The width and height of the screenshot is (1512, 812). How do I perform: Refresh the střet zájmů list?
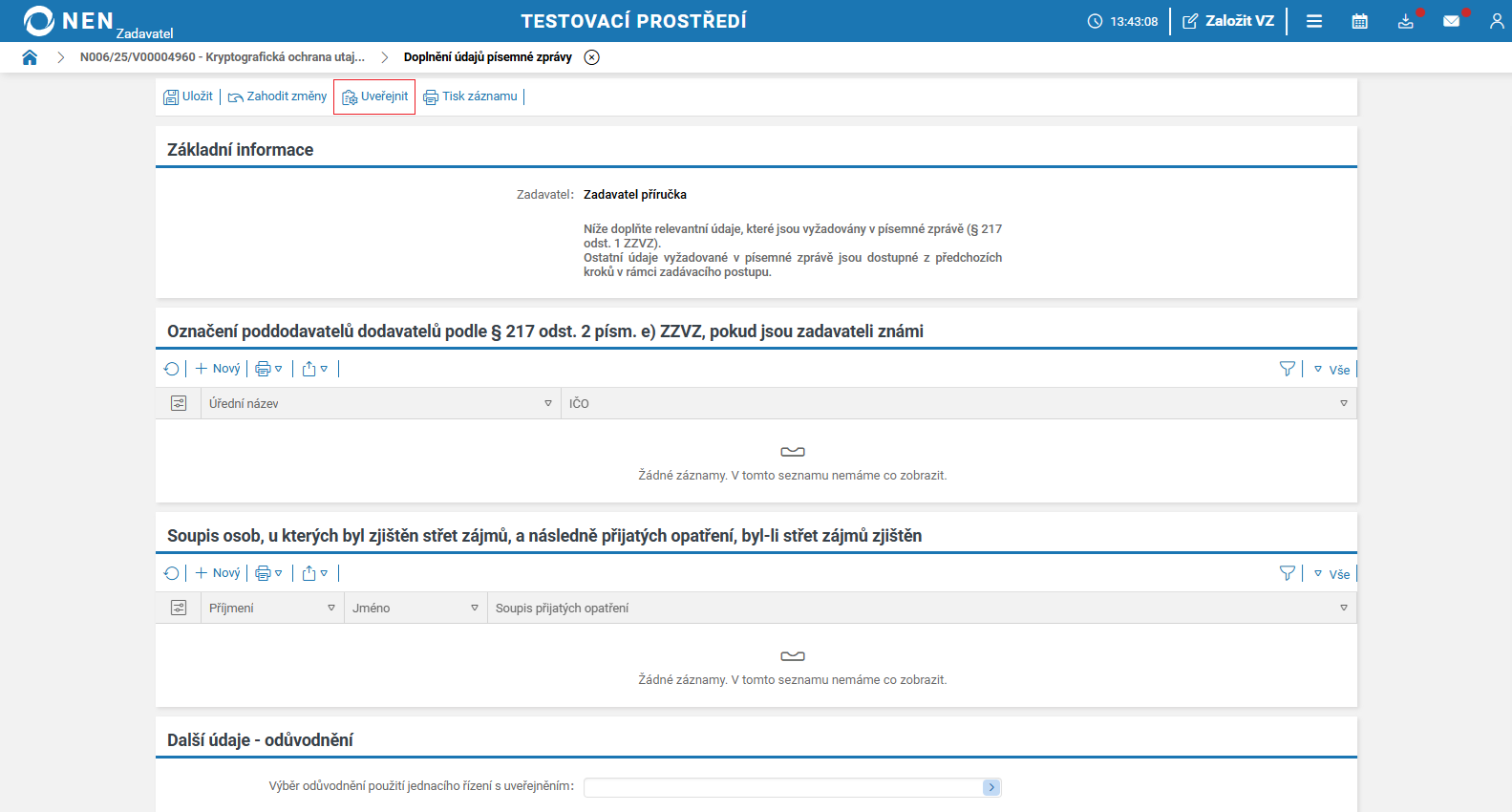pos(172,573)
